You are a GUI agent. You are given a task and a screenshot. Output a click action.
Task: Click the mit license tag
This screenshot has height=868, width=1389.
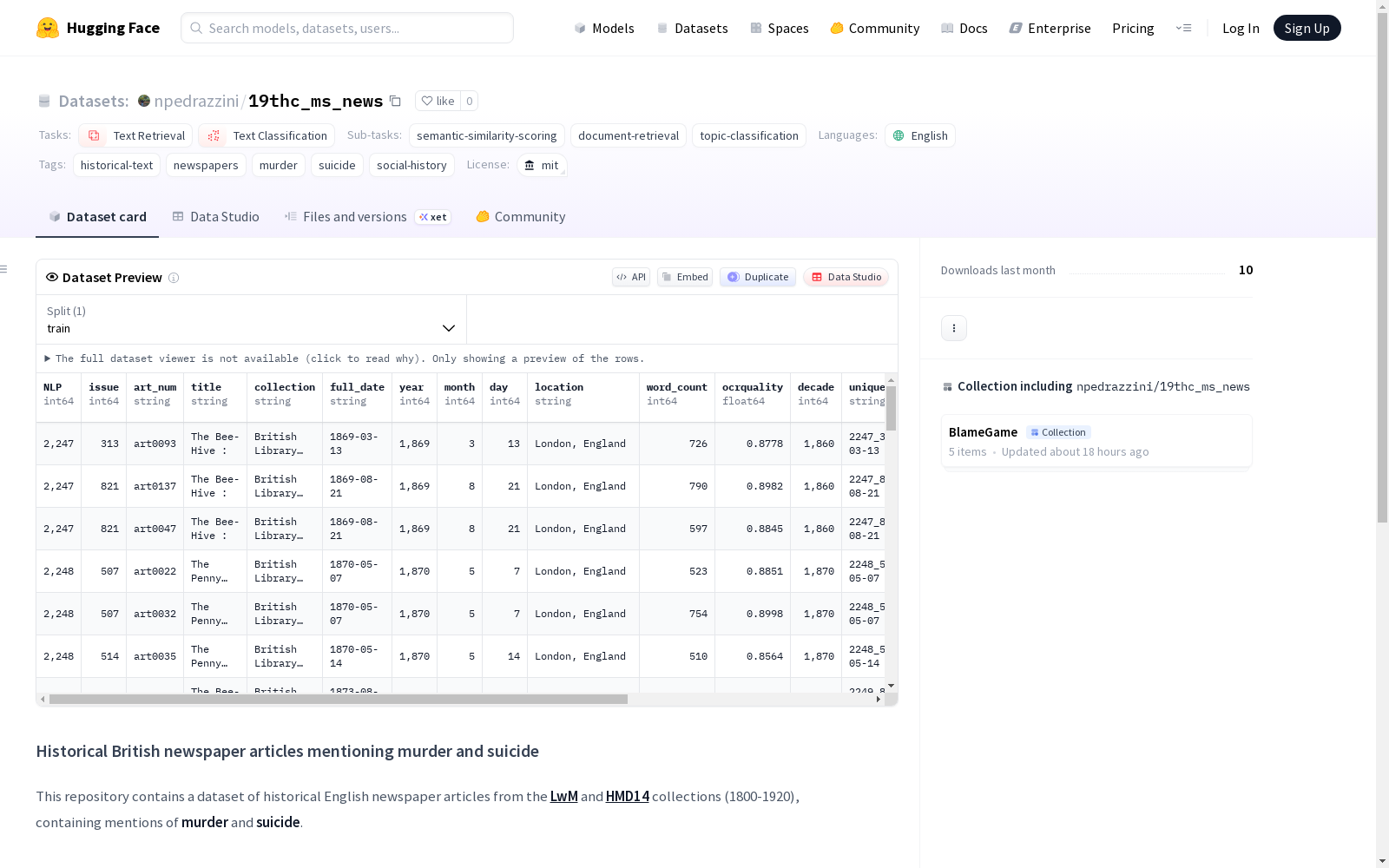tap(542, 165)
